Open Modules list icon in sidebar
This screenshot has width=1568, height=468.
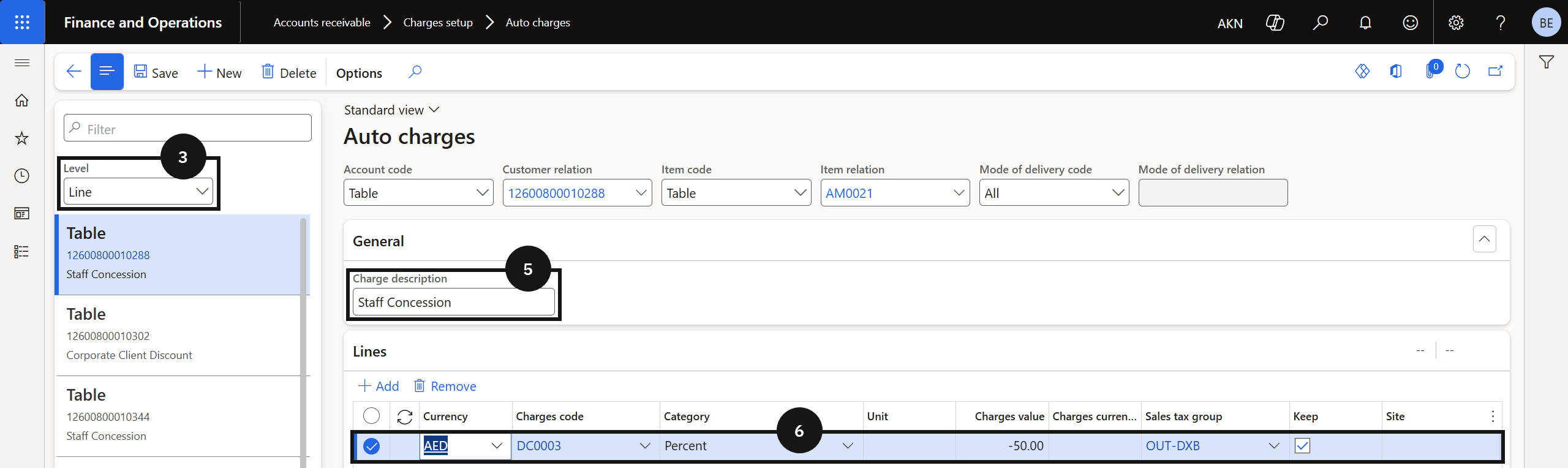coord(22,252)
